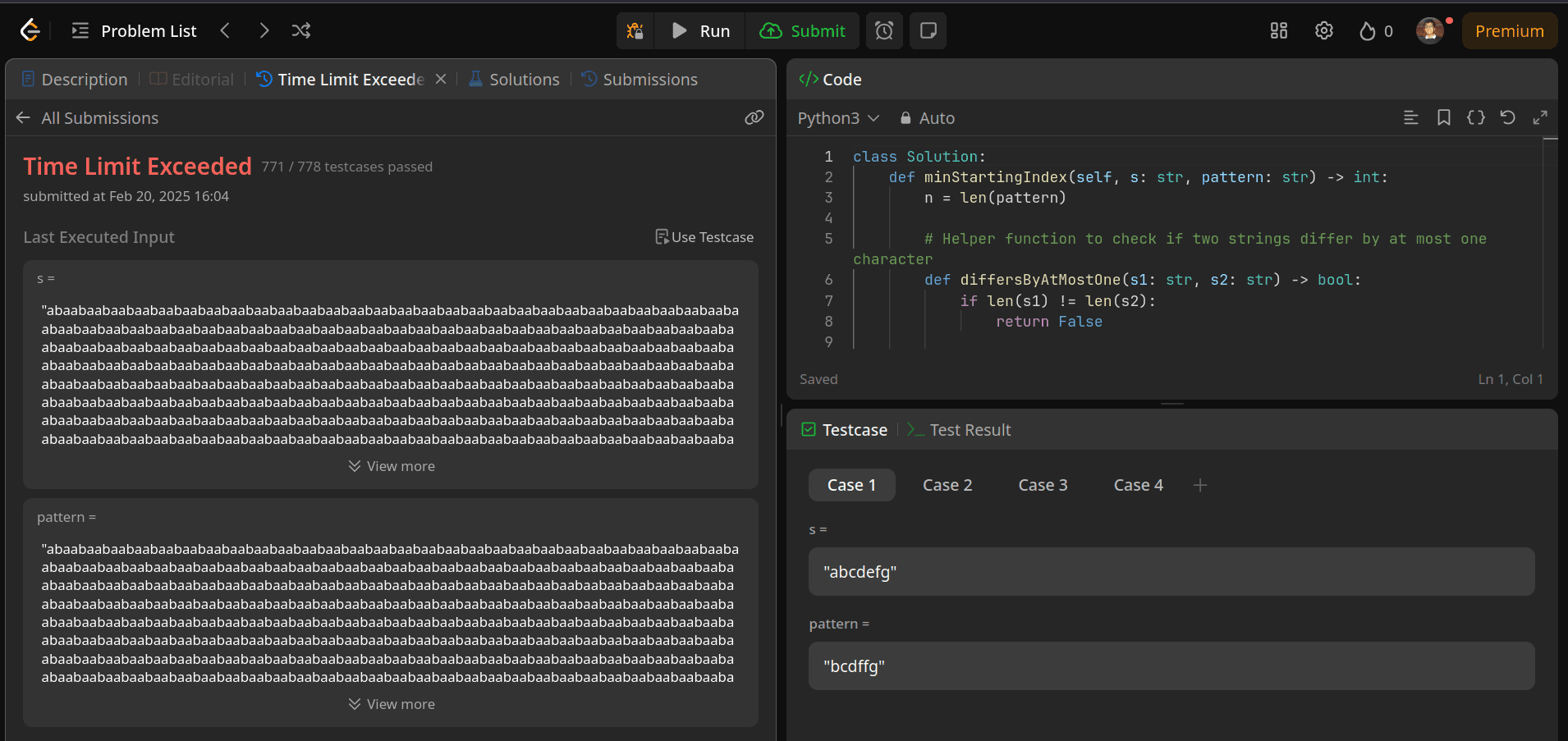Close the Time Limit Exceeded tab
This screenshot has width=1568, height=741.
[441, 80]
